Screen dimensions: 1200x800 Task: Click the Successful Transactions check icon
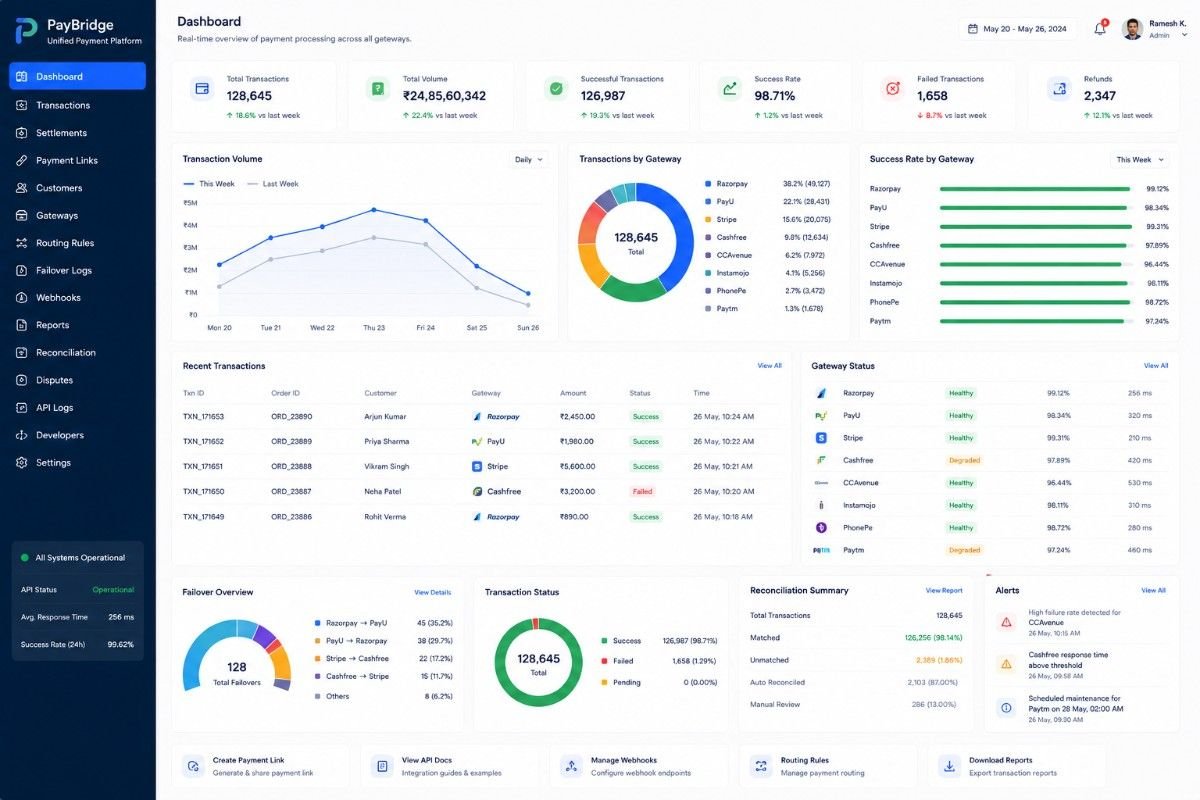(x=556, y=89)
